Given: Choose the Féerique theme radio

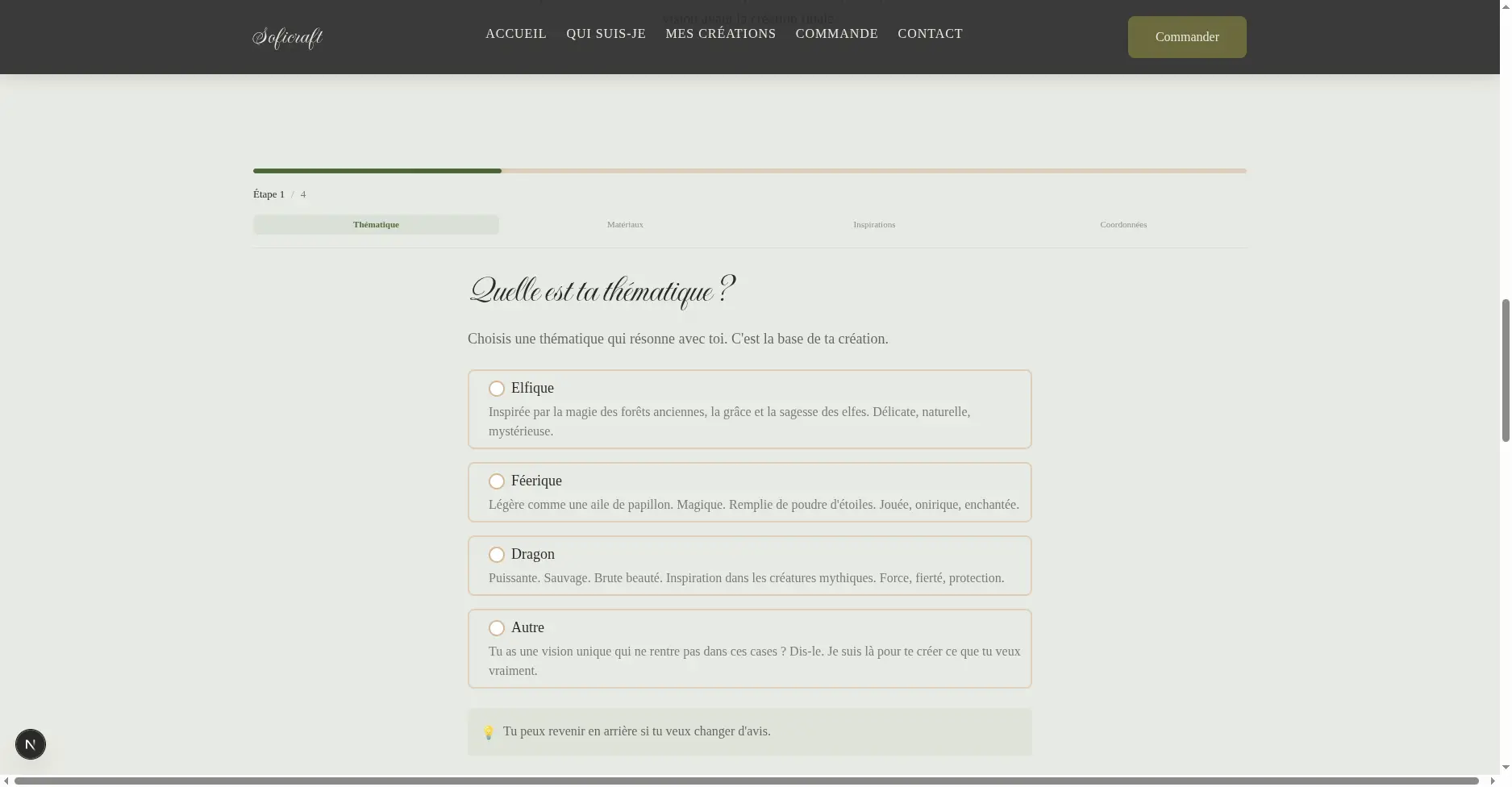Looking at the screenshot, I should (x=497, y=481).
